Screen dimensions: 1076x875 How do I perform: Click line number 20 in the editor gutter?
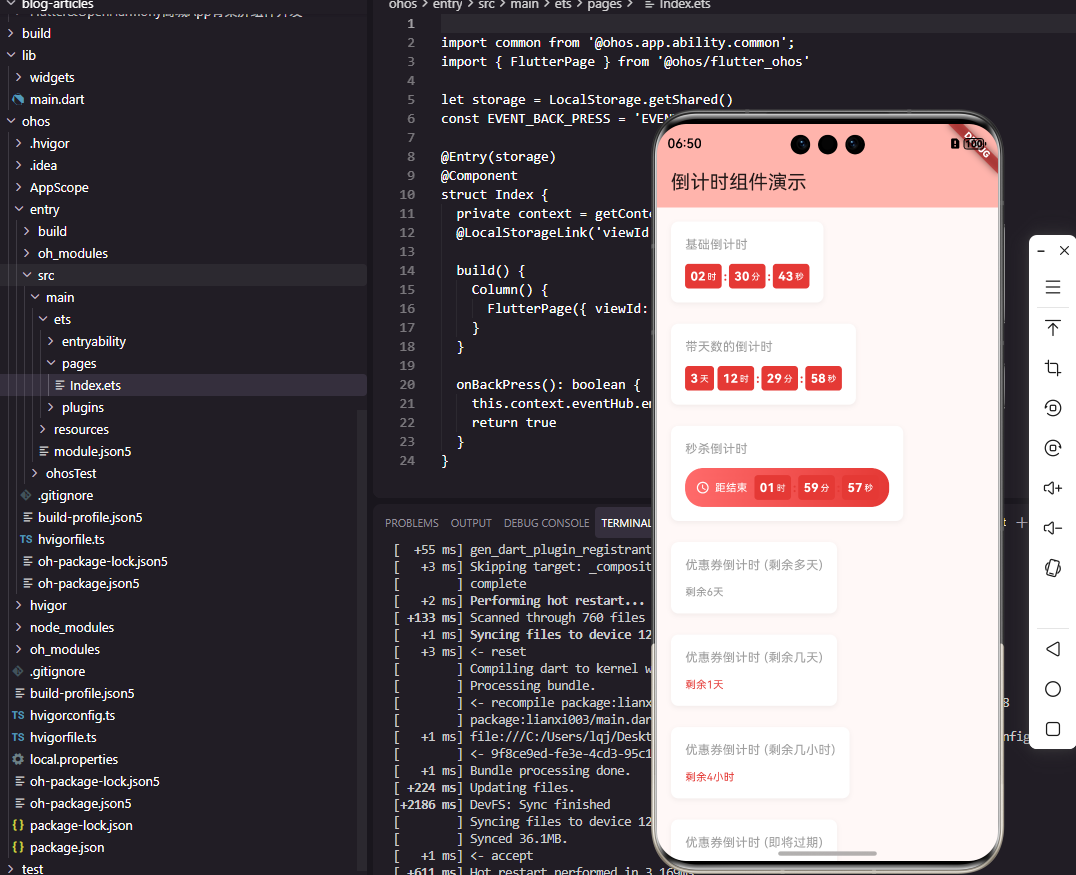coord(408,384)
